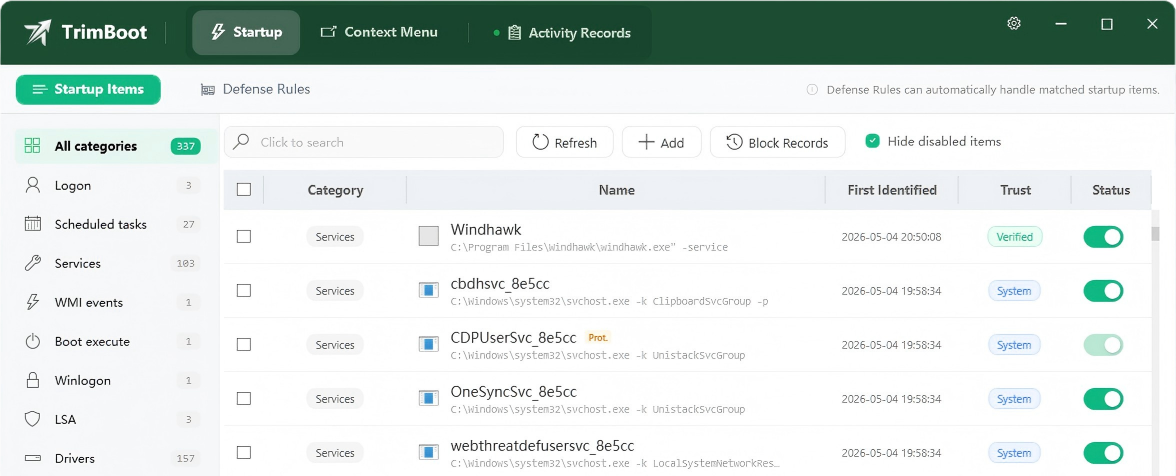
Task: Select the Startup Items sub-tab
Action: point(88,89)
